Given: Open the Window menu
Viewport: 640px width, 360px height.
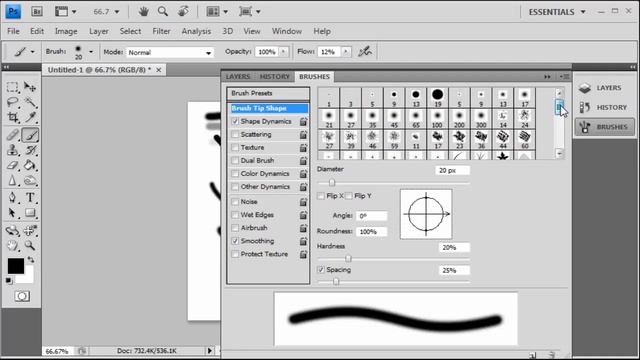Looking at the screenshot, I should pyautogui.click(x=287, y=31).
